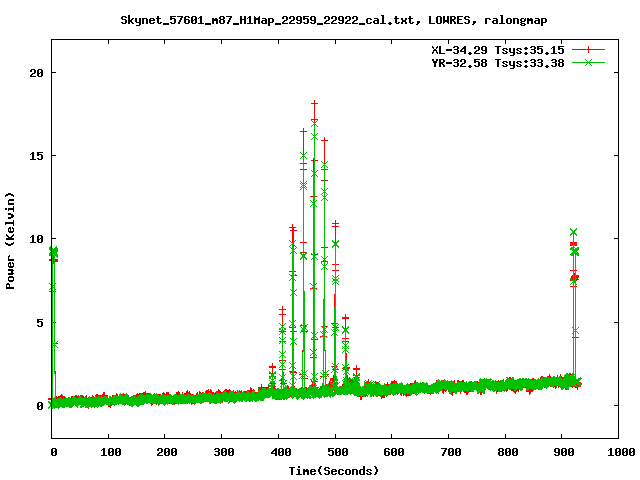Click the x-axis tick label 400
The width and height of the screenshot is (640, 480).
281,452
